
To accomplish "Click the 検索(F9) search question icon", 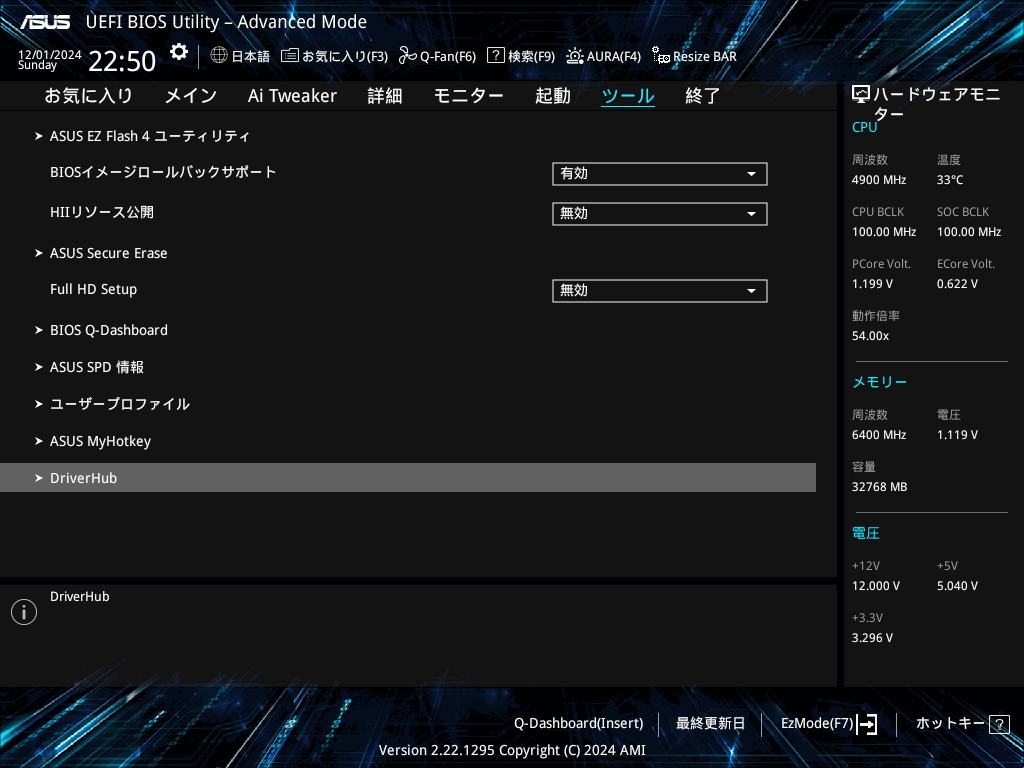I will (496, 55).
